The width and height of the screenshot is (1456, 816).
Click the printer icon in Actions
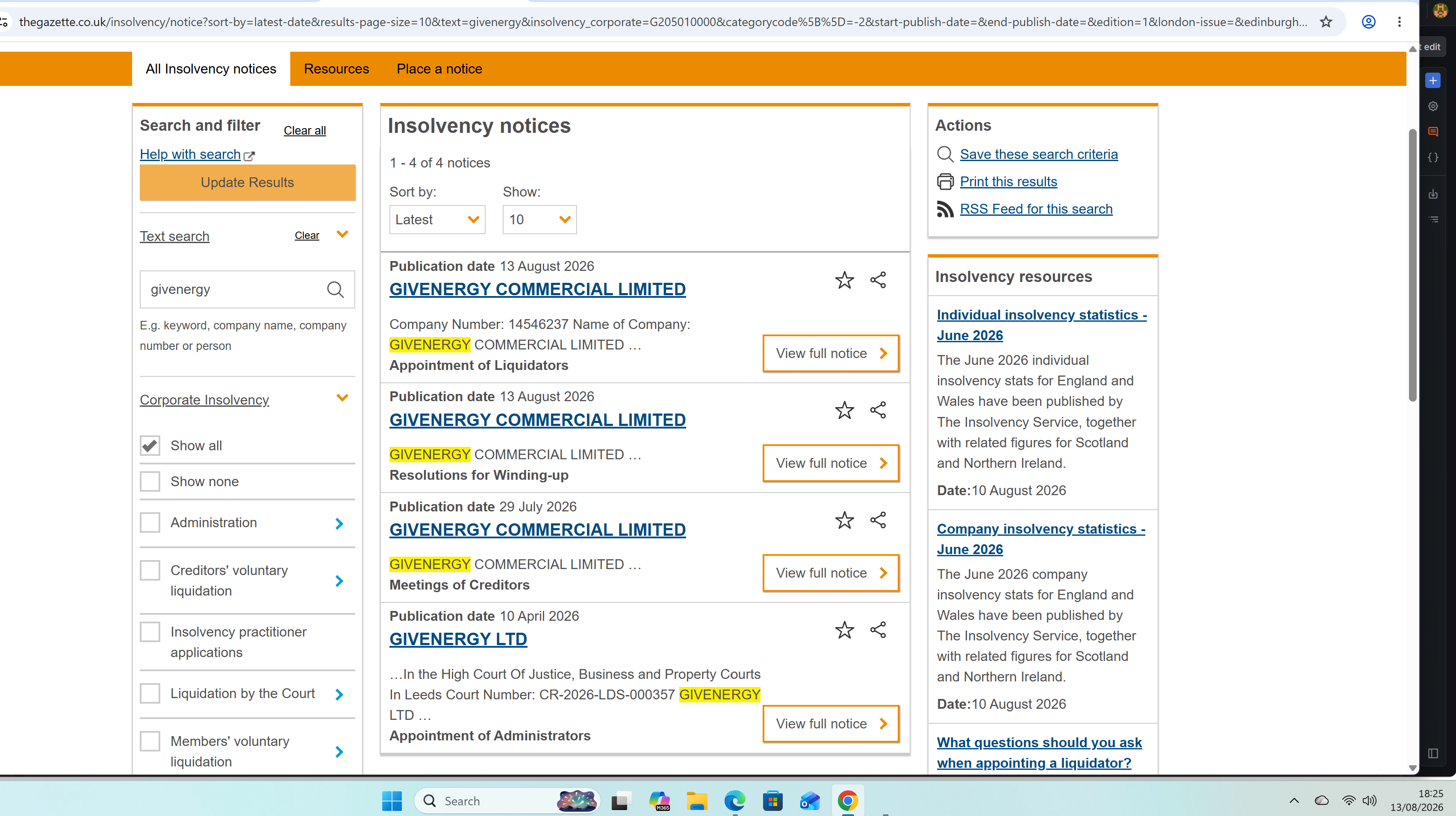click(x=945, y=181)
